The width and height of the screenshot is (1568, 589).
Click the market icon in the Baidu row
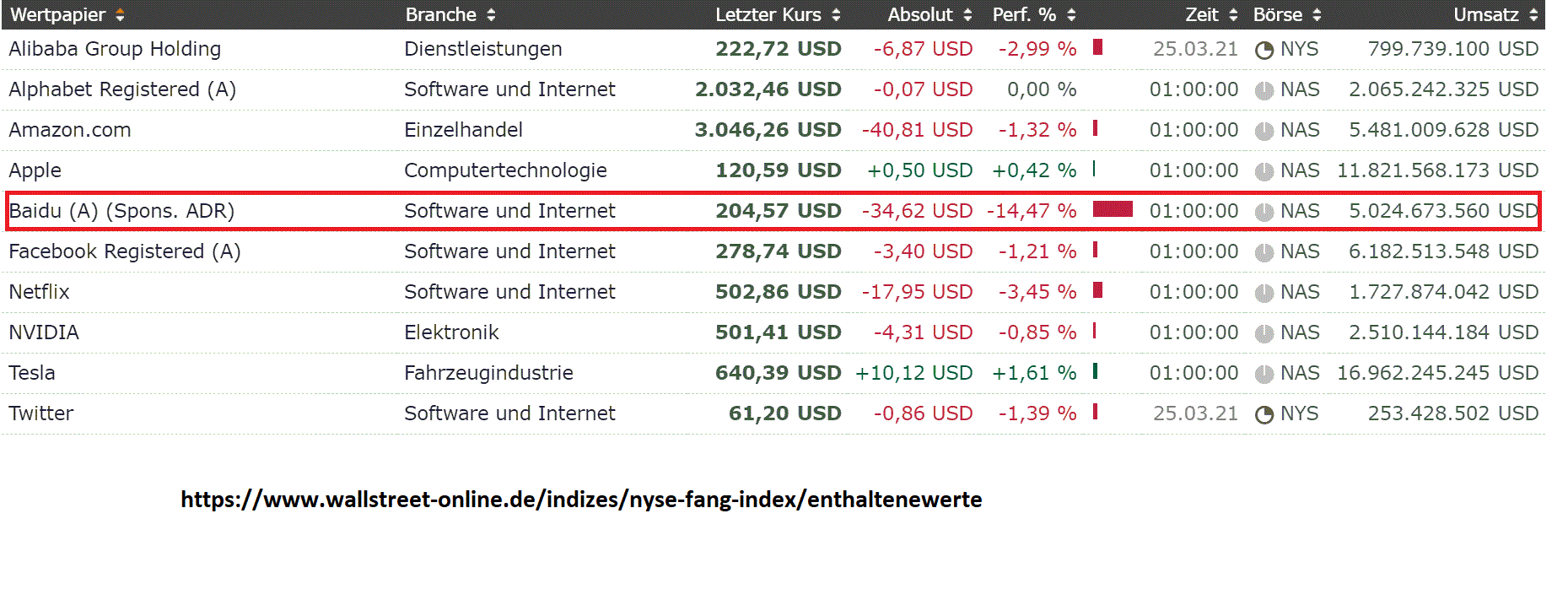(x=1264, y=213)
